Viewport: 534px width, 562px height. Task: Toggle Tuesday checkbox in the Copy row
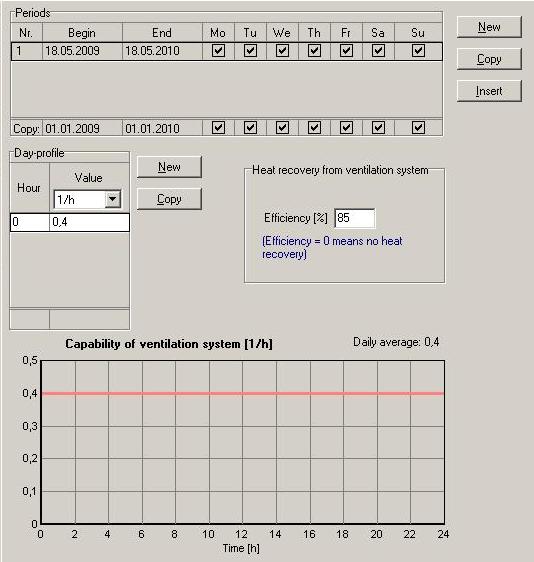(x=250, y=128)
